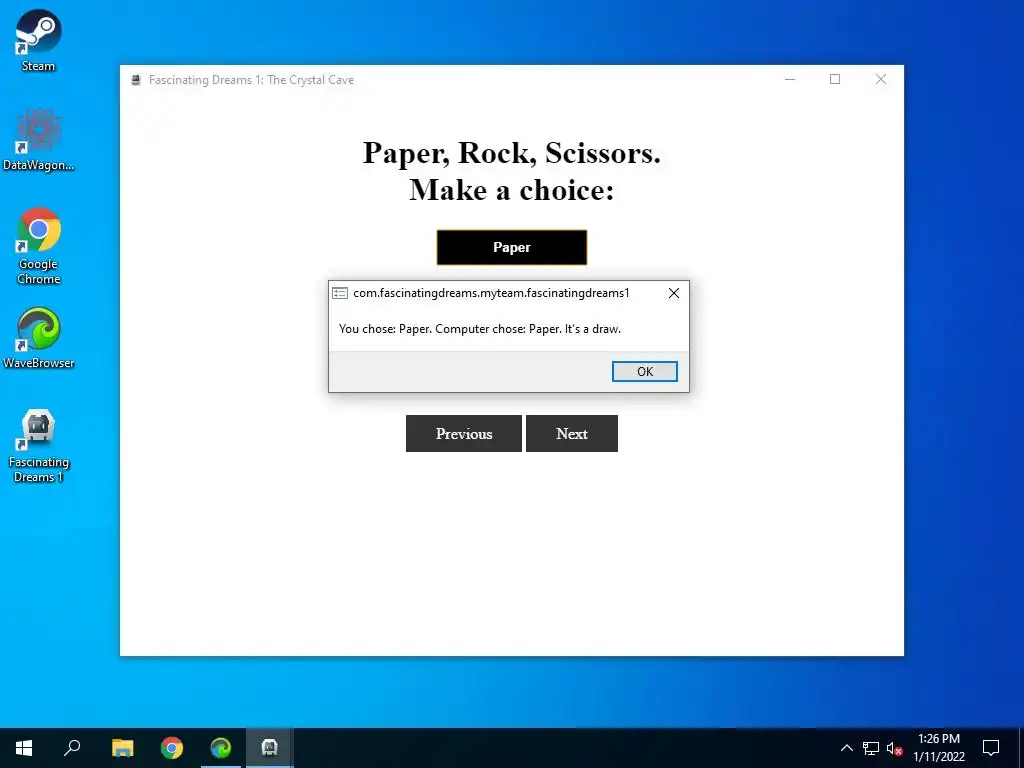Viewport: 1024px width, 768px height.
Task: Open the DataWagon desktop shortcut
Action: [39, 140]
